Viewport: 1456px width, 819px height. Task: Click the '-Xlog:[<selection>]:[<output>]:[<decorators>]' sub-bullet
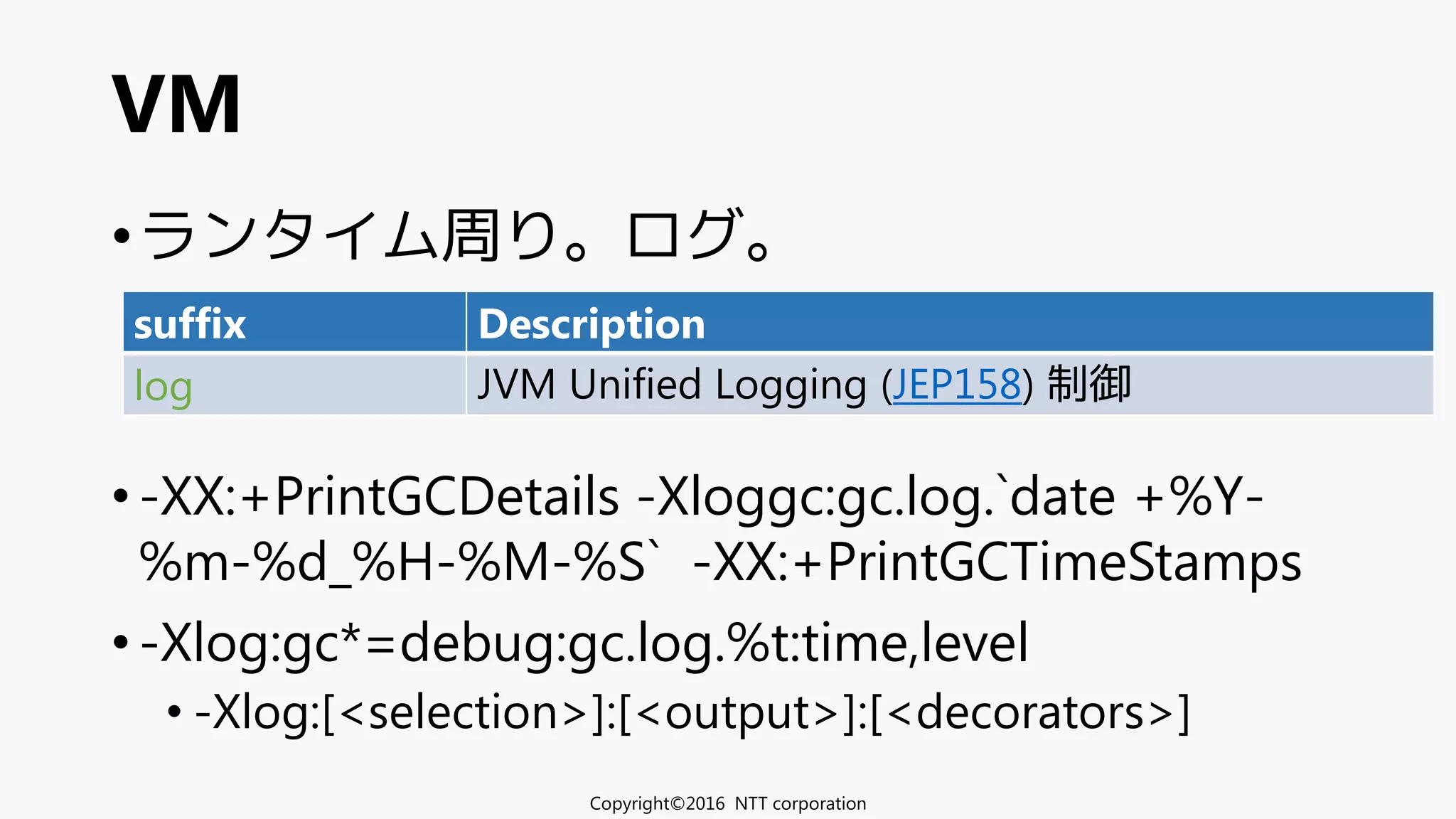[692, 712]
